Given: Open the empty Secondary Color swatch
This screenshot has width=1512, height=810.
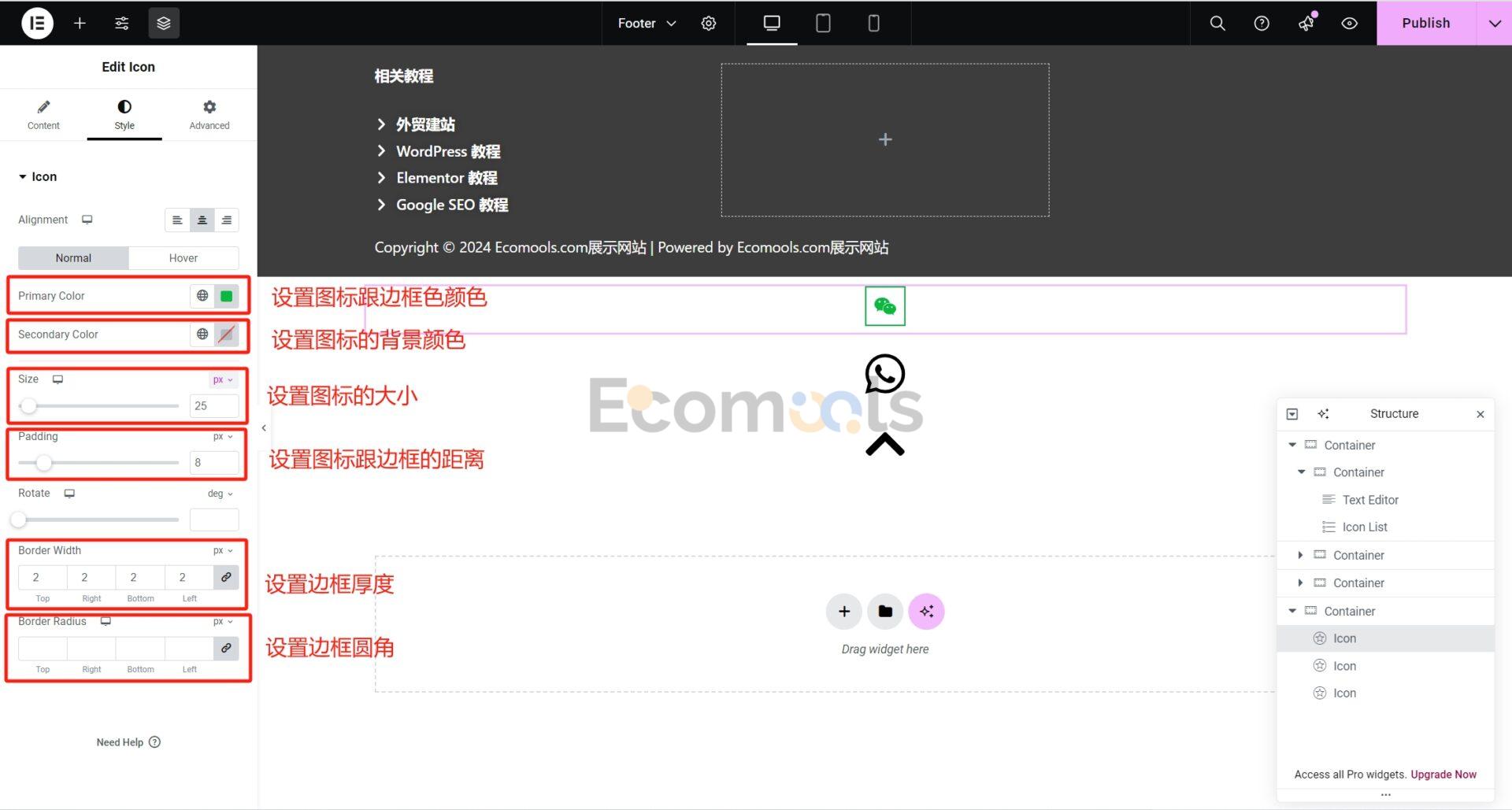Looking at the screenshot, I should (x=227, y=335).
